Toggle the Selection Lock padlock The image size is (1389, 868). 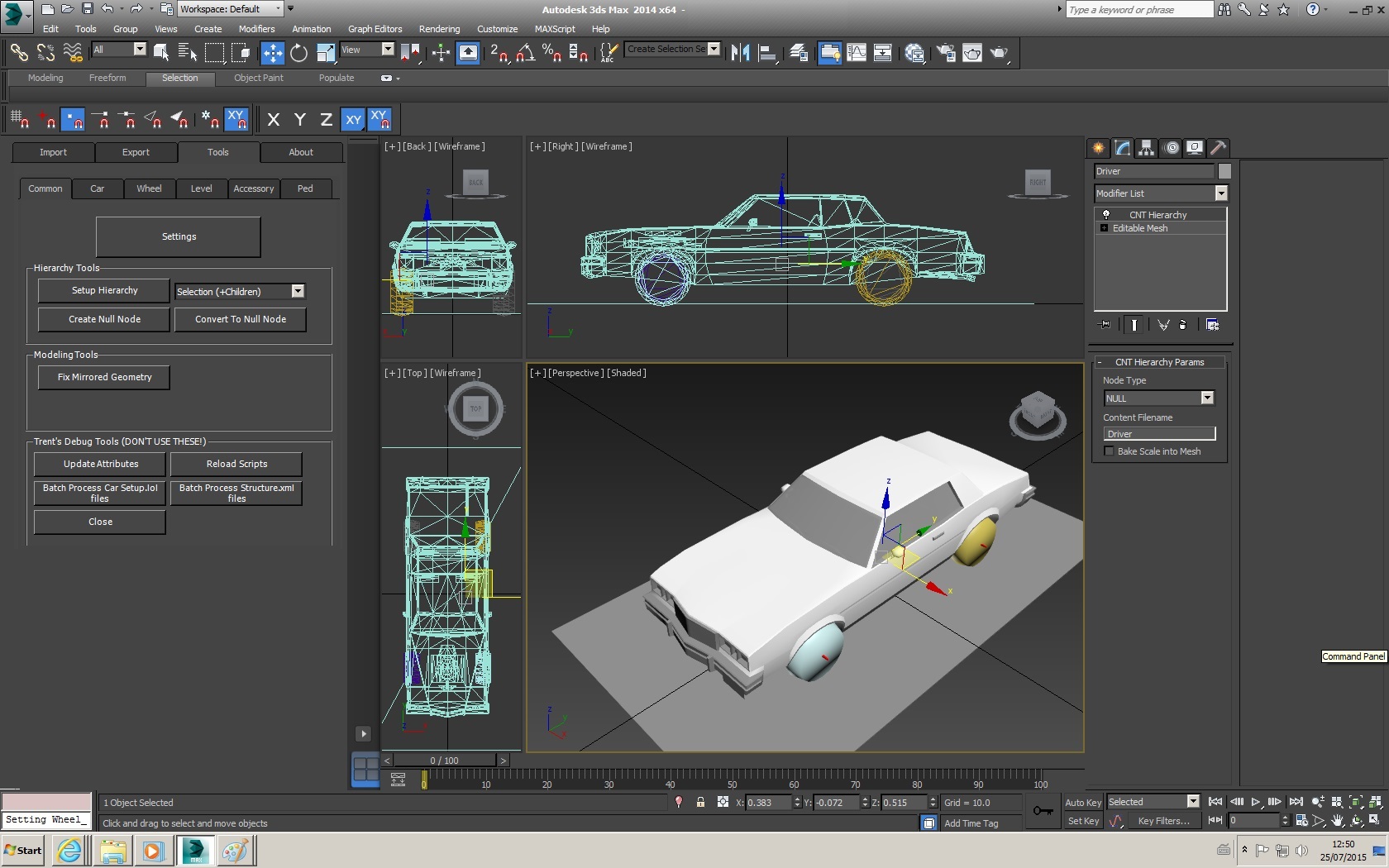tap(700, 802)
